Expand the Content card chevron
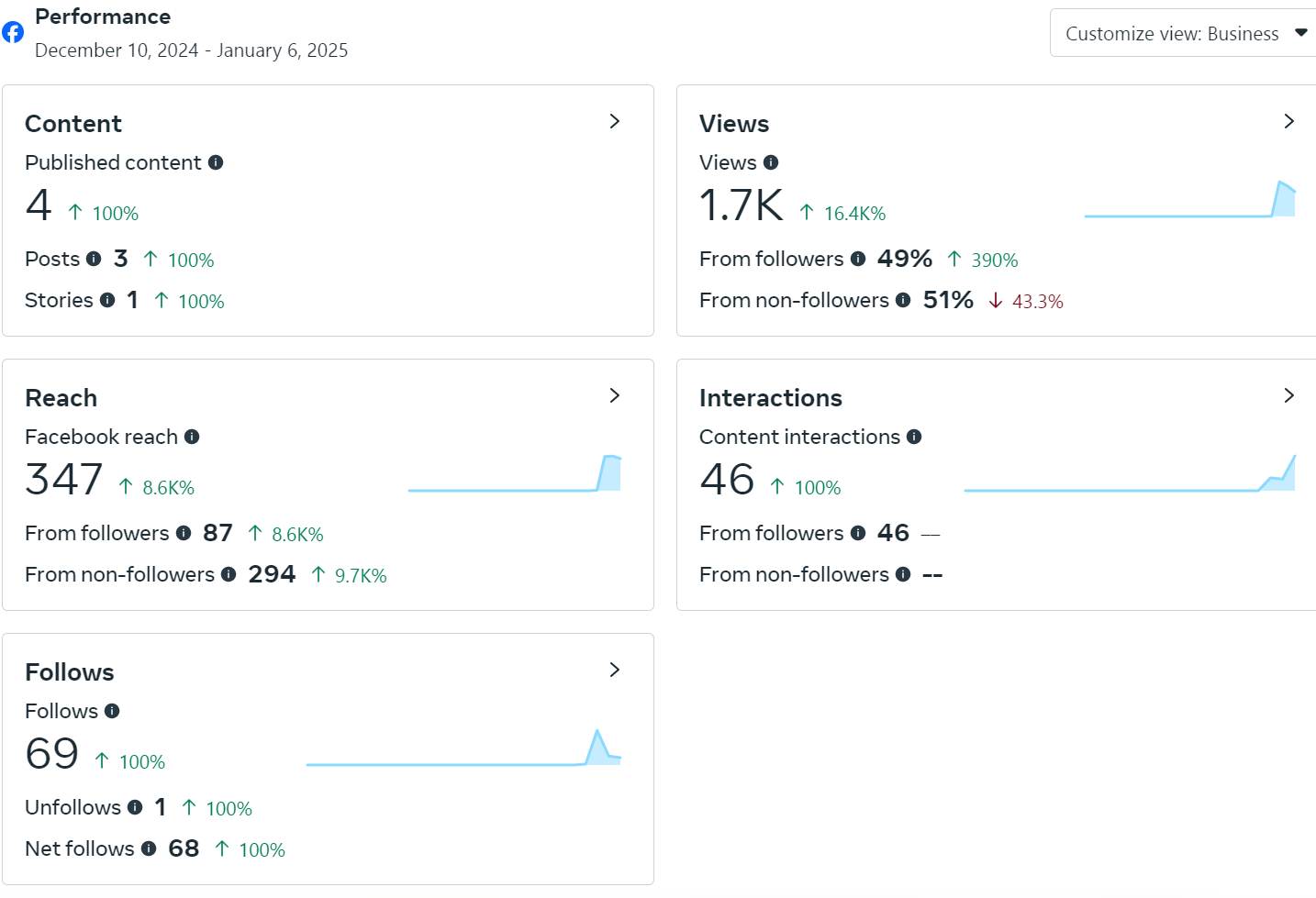 tap(615, 121)
